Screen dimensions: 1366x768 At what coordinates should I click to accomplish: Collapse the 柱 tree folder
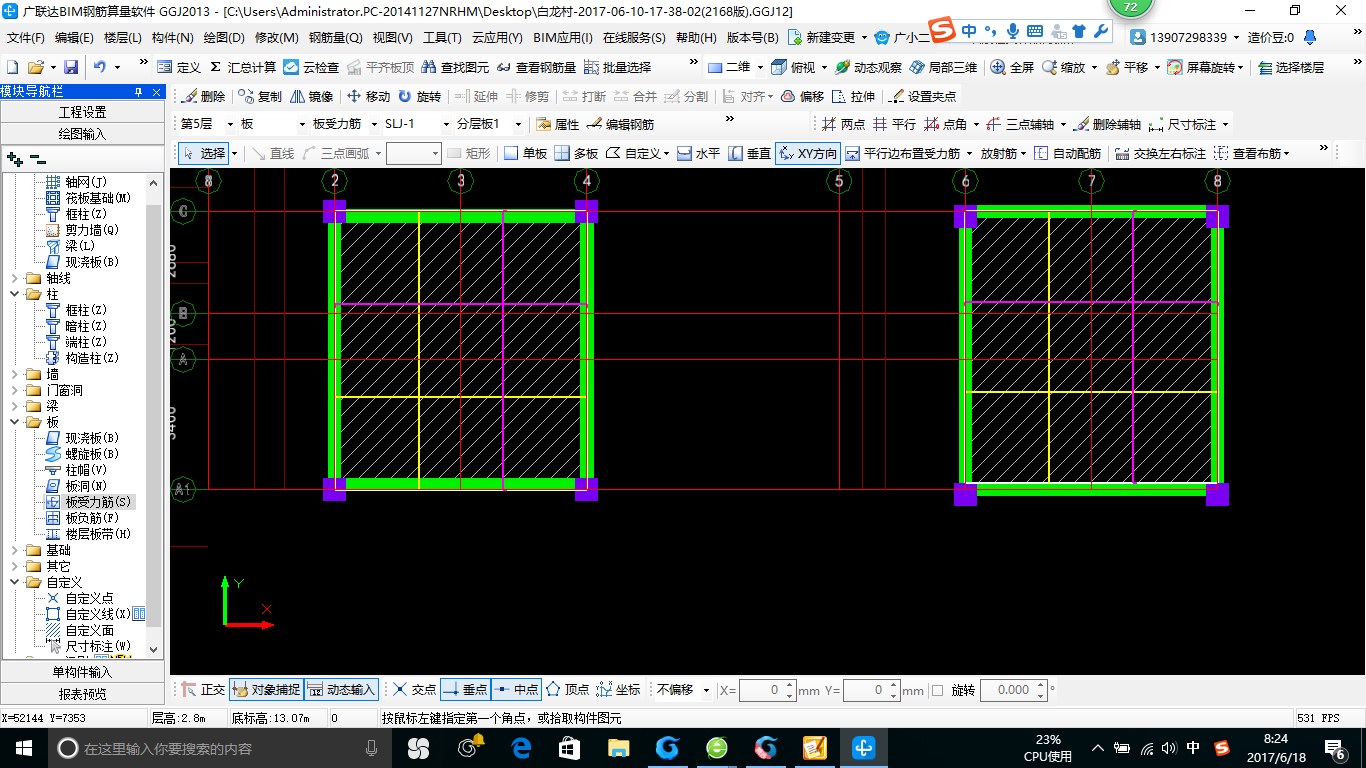pyautogui.click(x=14, y=294)
